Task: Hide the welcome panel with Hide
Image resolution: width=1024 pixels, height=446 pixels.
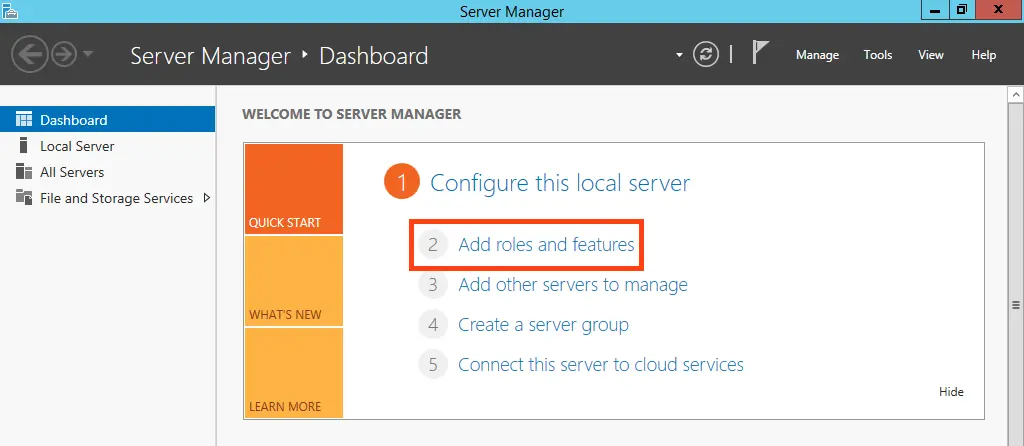Action: point(951,392)
